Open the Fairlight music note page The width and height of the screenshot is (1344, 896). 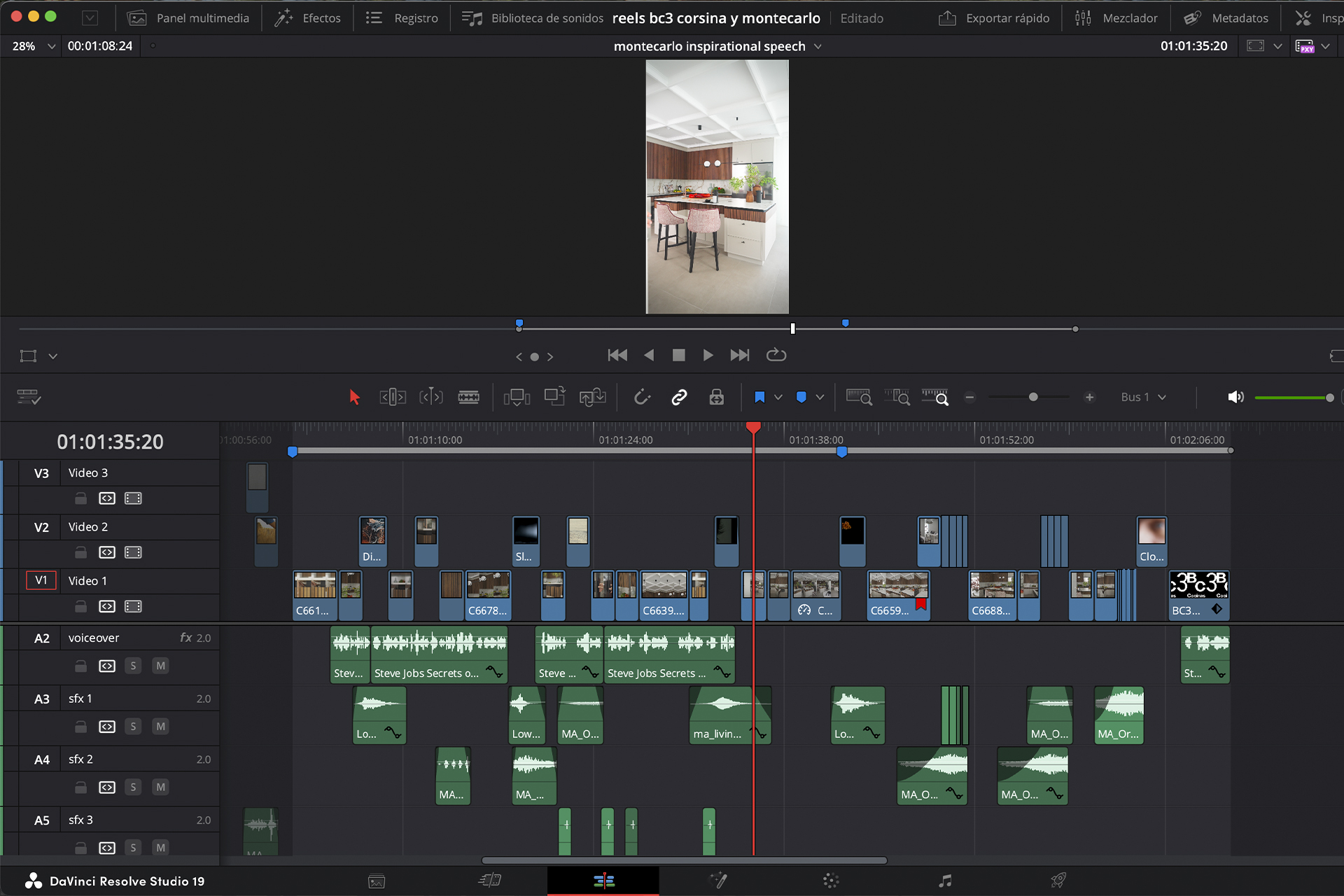click(x=945, y=881)
